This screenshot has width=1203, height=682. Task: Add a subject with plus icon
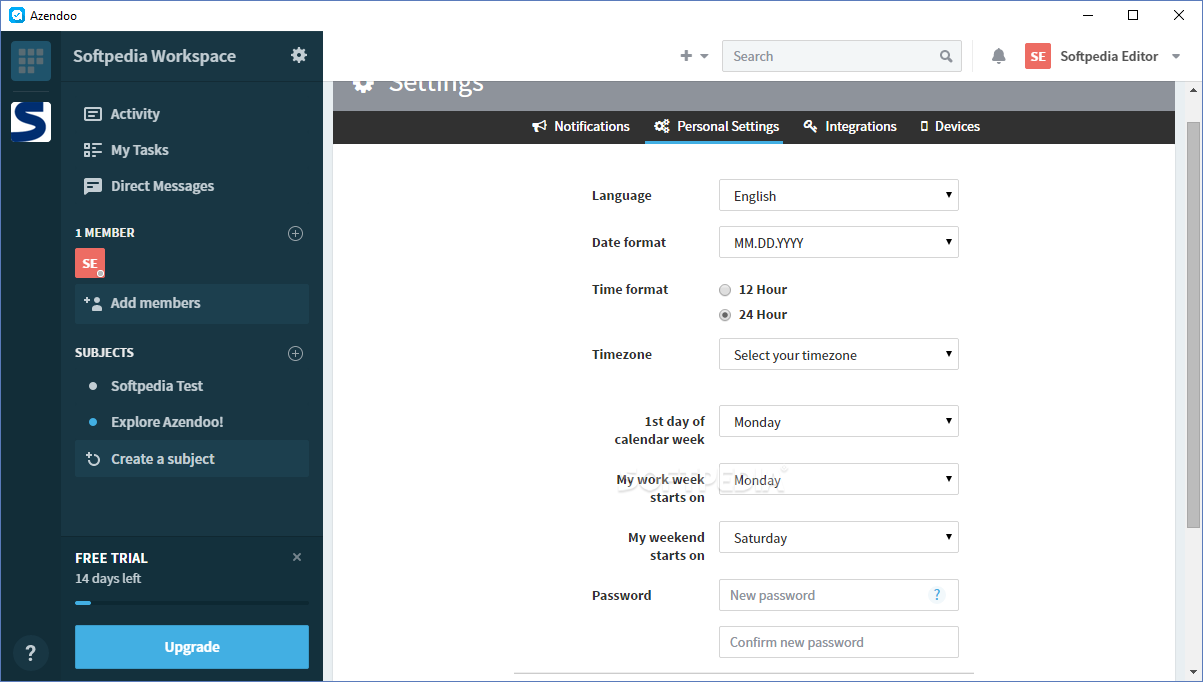pyautogui.click(x=295, y=353)
